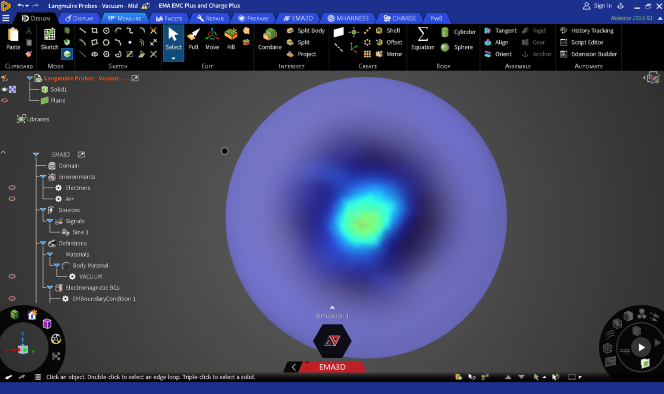Select the Mirror tool
The width and height of the screenshot is (664, 394).
pyautogui.click(x=389, y=54)
